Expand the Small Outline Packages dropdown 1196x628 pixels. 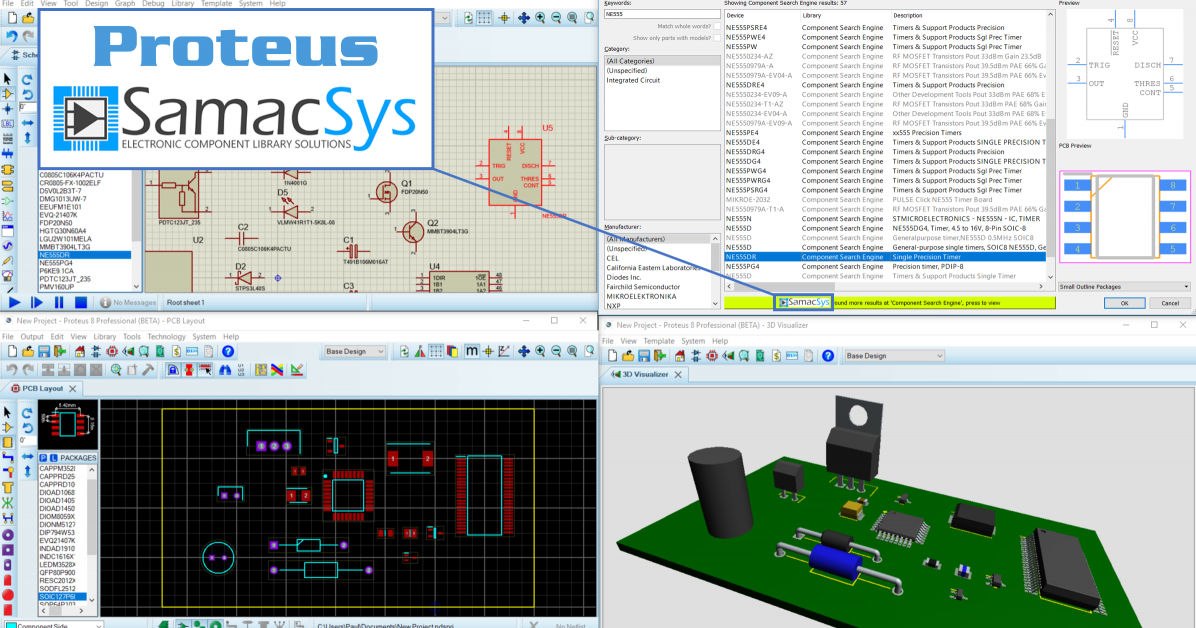coord(1123,287)
